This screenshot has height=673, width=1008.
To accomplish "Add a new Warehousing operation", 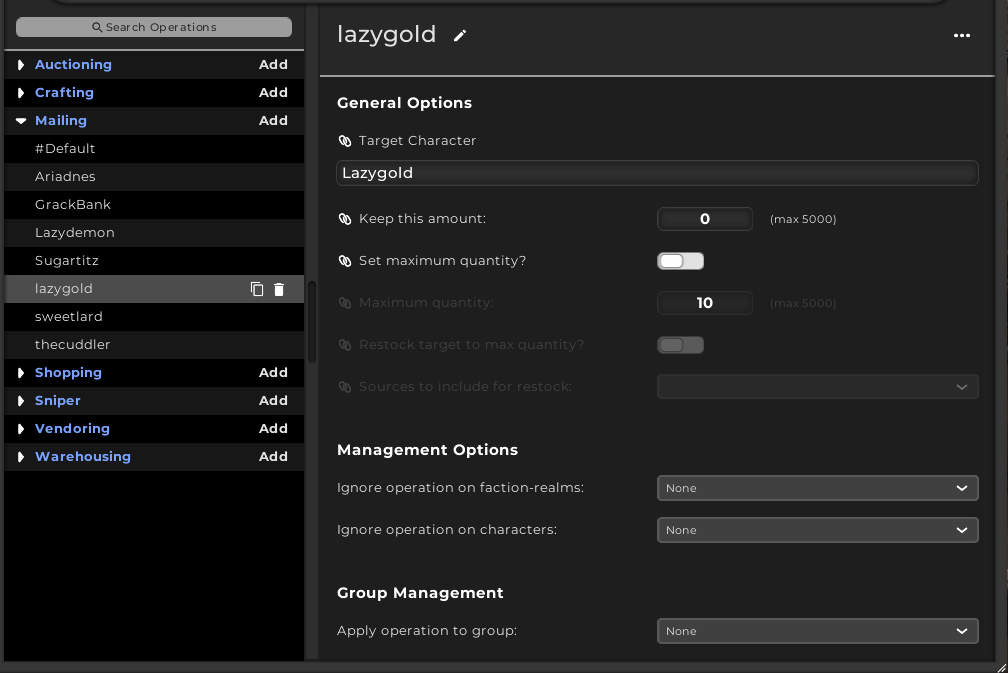I will point(273,456).
